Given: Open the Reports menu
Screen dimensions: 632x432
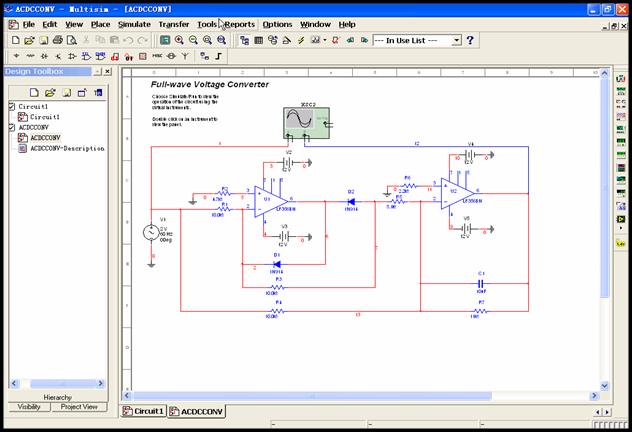Looking at the screenshot, I should pyautogui.click(x=240, y=24).
